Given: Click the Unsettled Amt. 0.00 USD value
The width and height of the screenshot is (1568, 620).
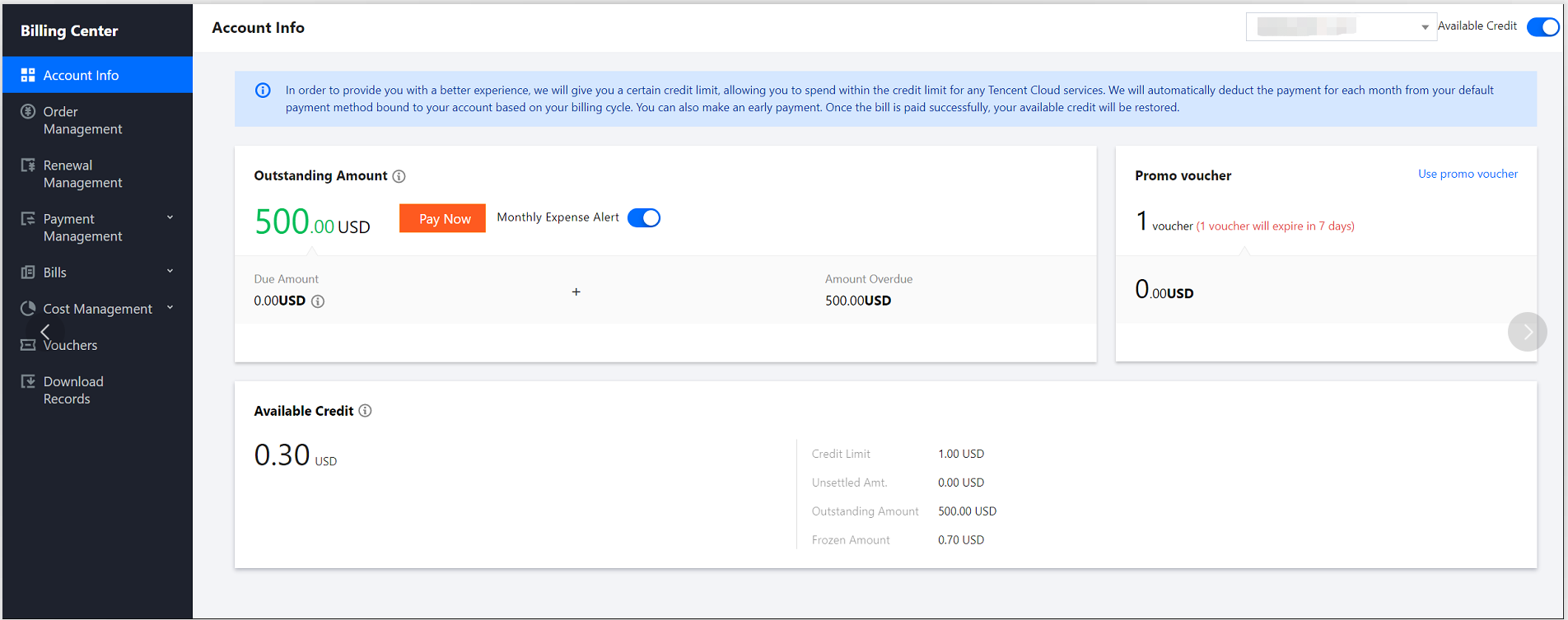Looking at the screenshot, I should [x=961, y=482].
